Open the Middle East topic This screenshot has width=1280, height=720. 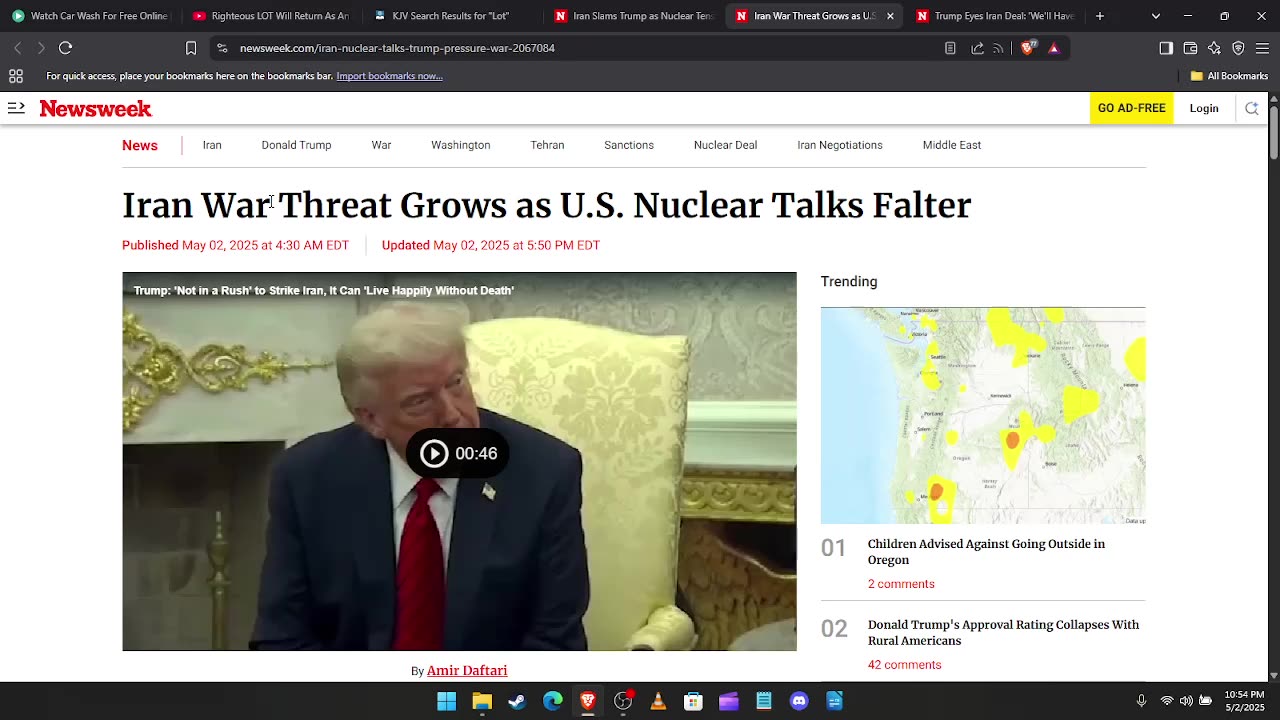point(952,145)
